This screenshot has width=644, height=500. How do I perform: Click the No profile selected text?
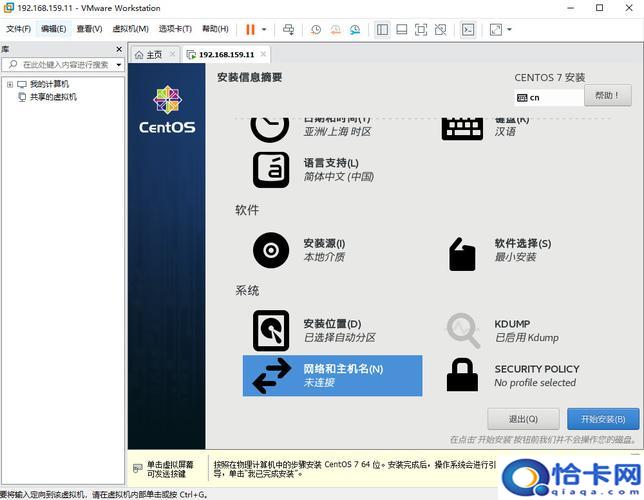coord(535,383)
